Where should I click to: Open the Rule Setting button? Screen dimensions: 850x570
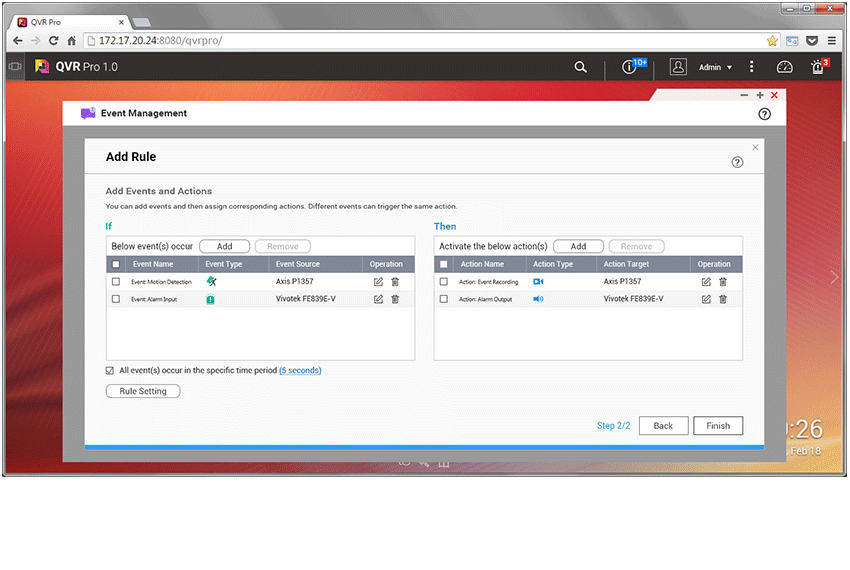point(143,391)
